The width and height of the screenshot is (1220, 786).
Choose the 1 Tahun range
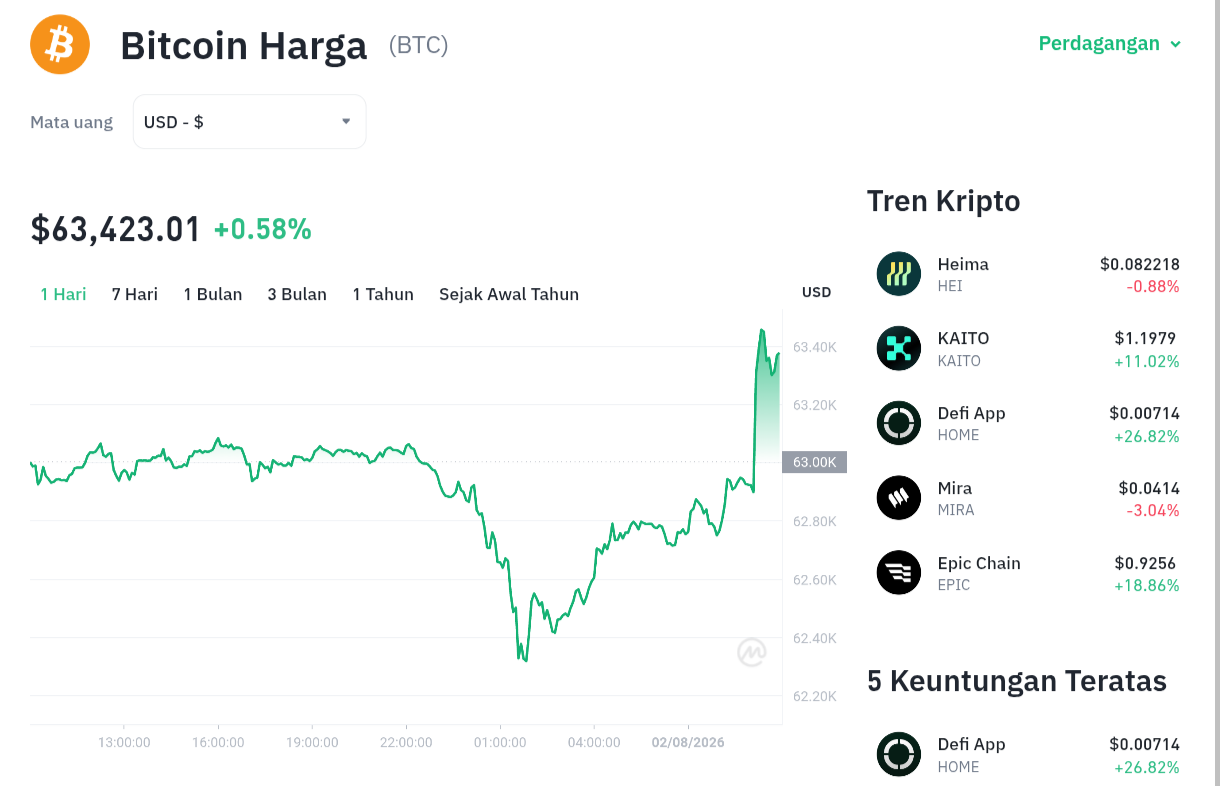383,294
